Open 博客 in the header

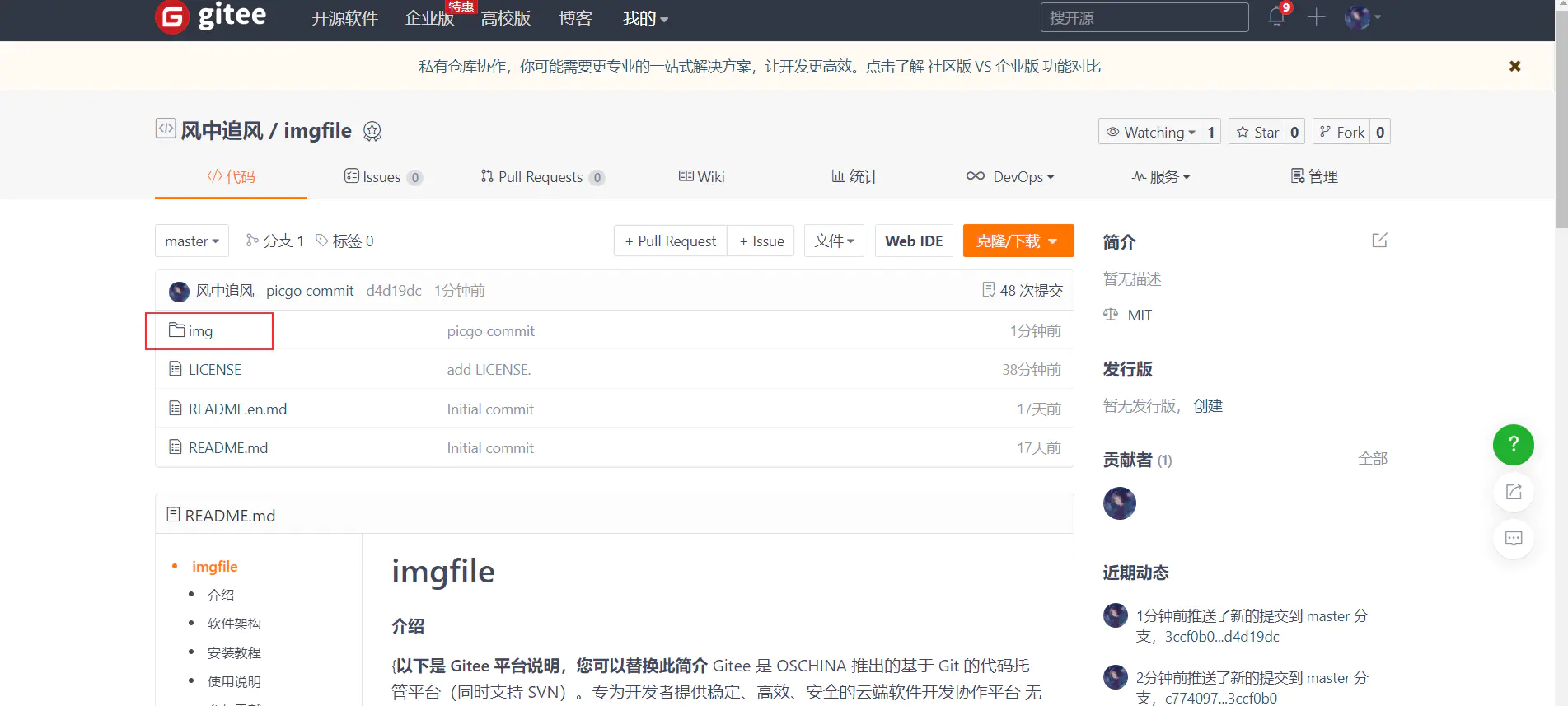(575, 18)
